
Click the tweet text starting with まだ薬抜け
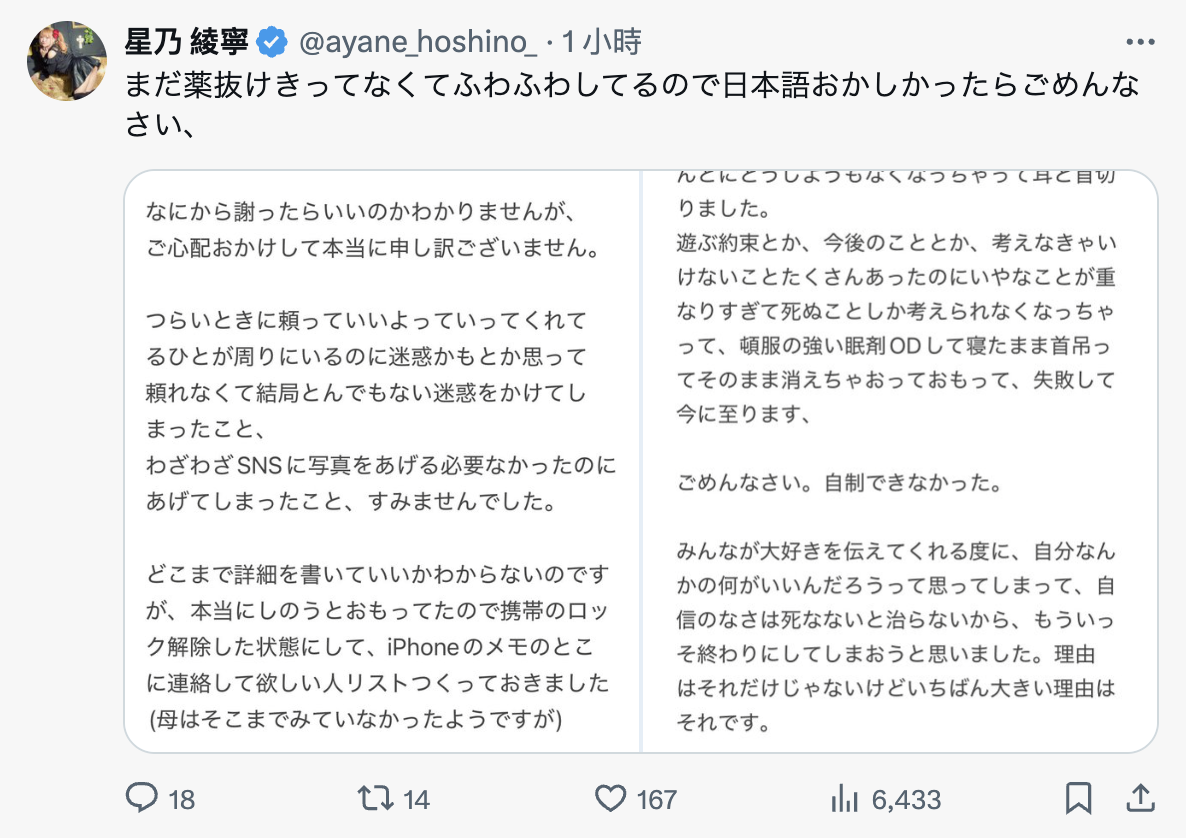632,85
